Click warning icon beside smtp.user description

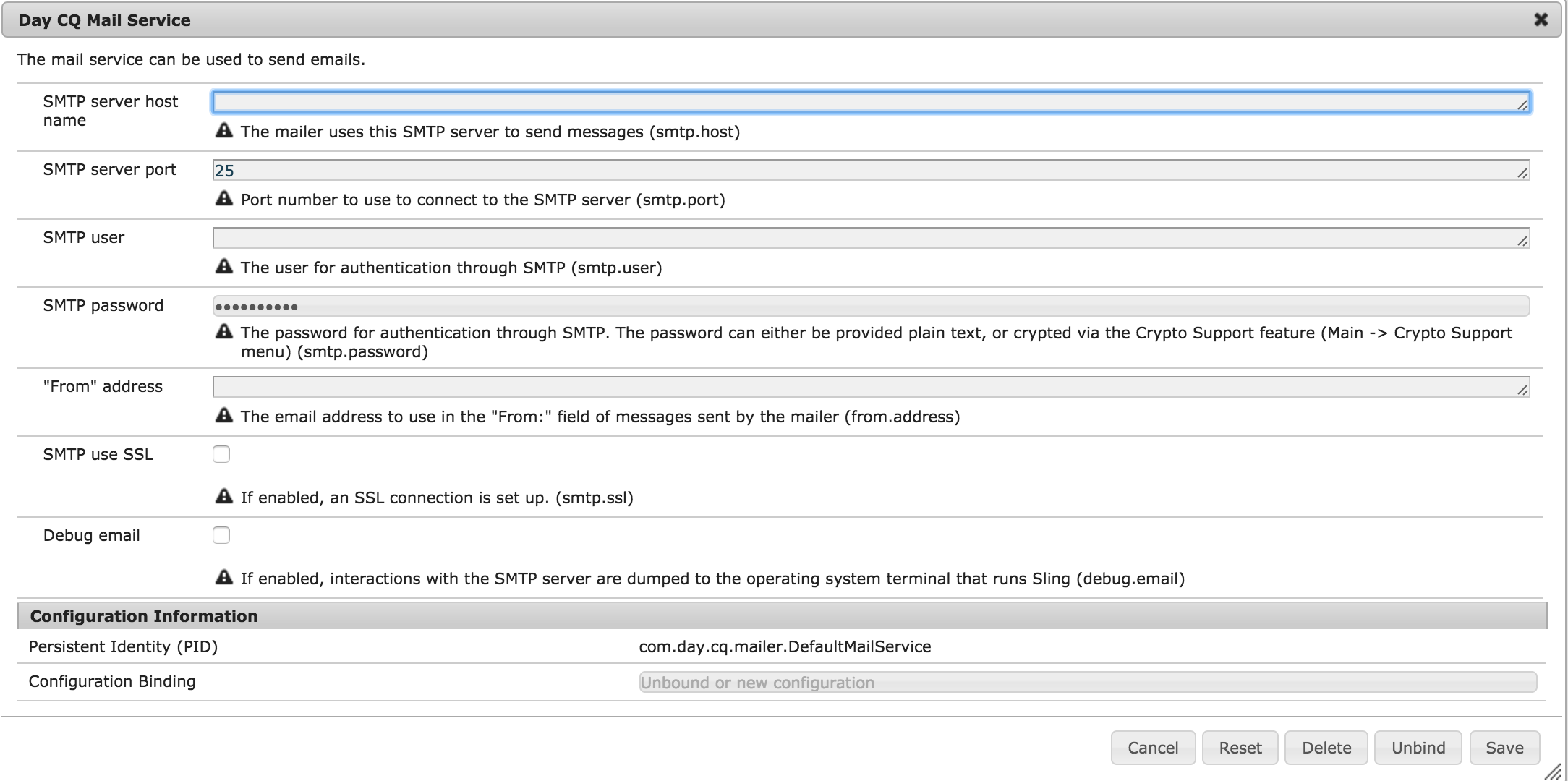point(224,267)
